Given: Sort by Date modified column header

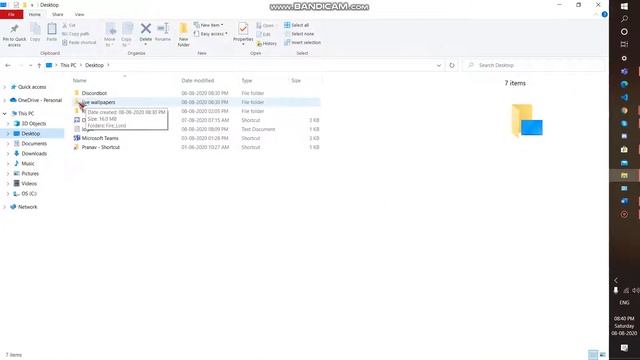Looking at the screenshot, I should [198, 81].
